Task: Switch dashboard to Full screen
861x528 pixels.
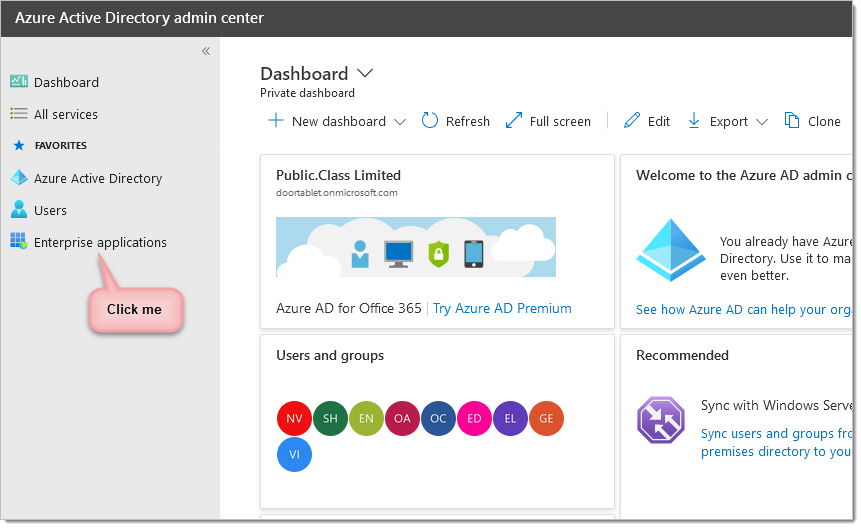Action: tap(548, 121)
